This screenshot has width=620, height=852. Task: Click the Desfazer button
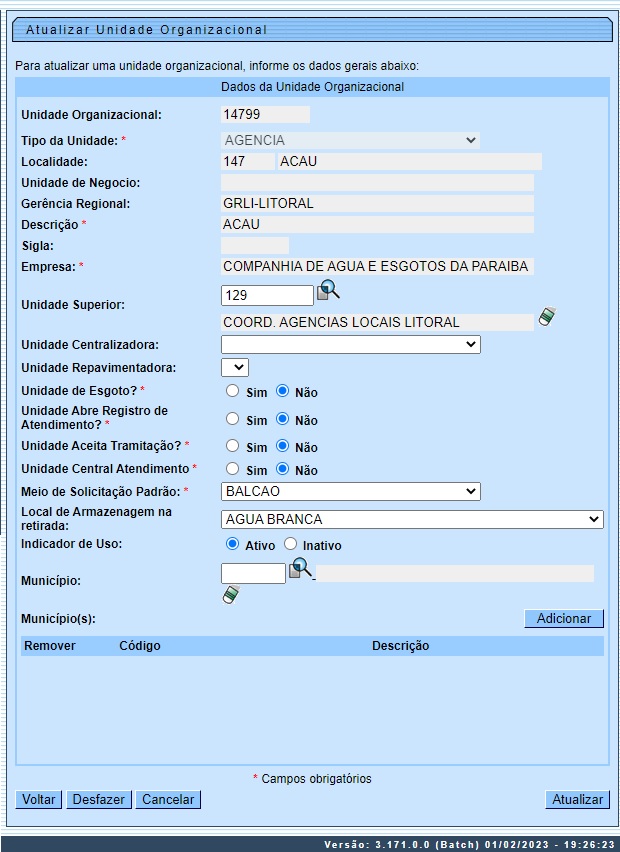(99, 799)
